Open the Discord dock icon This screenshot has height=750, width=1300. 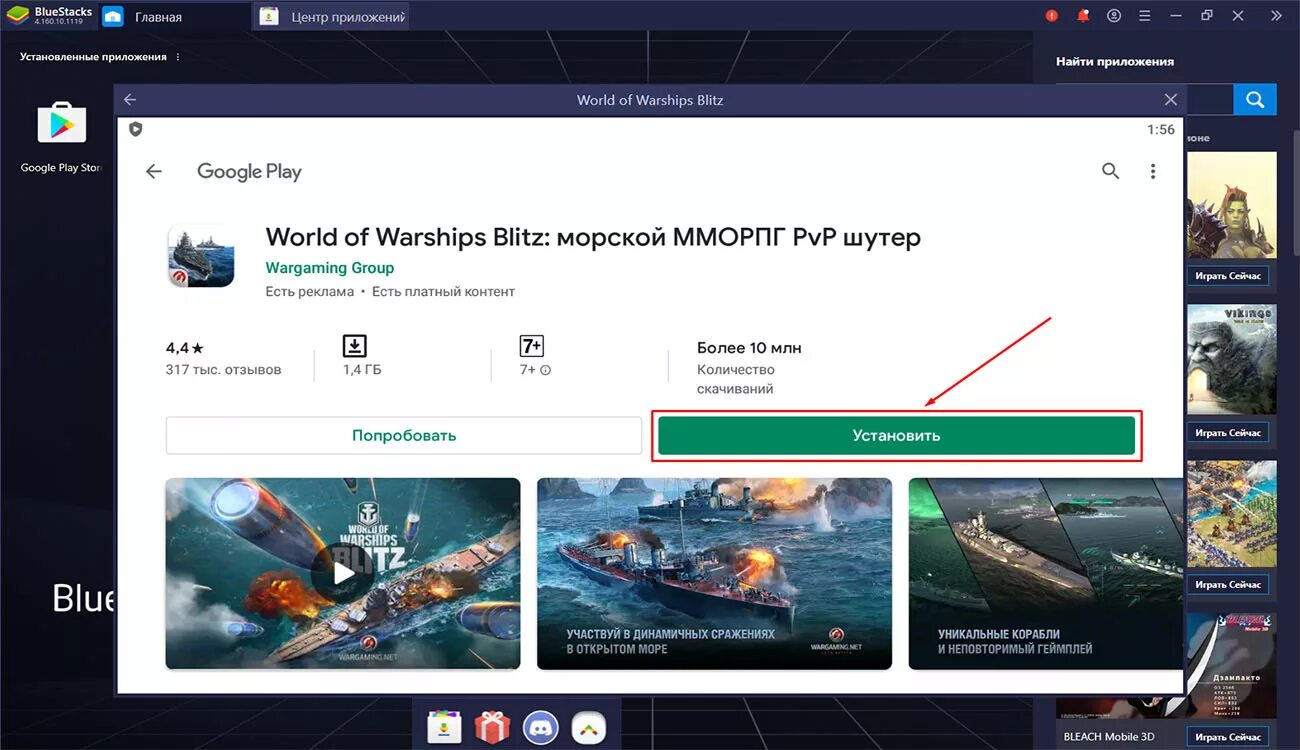[x=540, y=727]
